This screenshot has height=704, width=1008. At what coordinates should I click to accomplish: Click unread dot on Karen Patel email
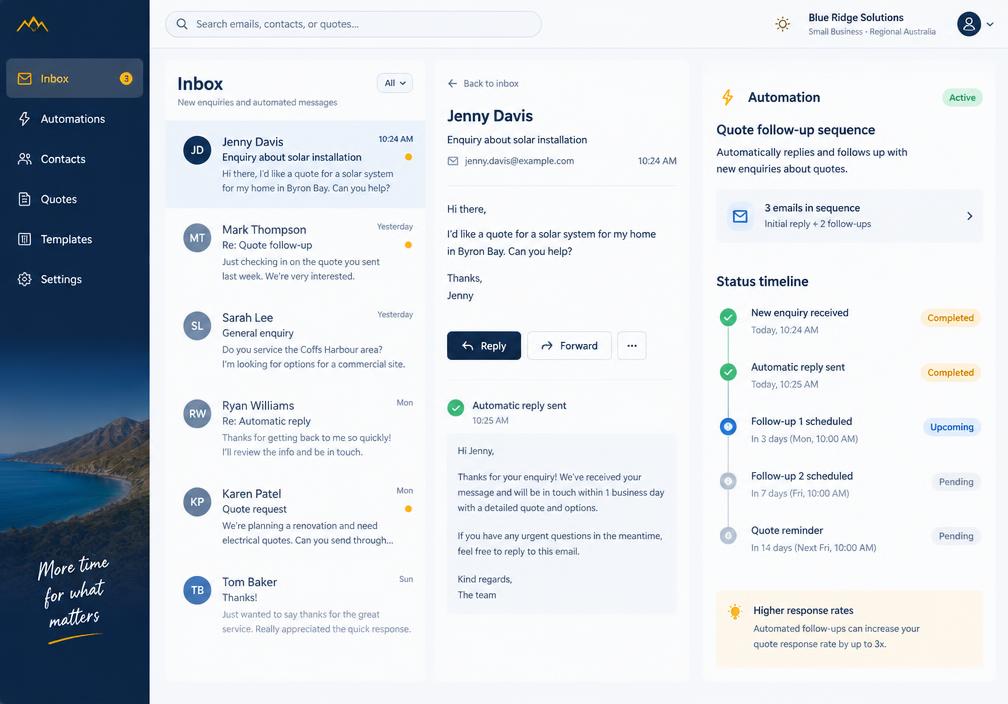tap(408, 509)
